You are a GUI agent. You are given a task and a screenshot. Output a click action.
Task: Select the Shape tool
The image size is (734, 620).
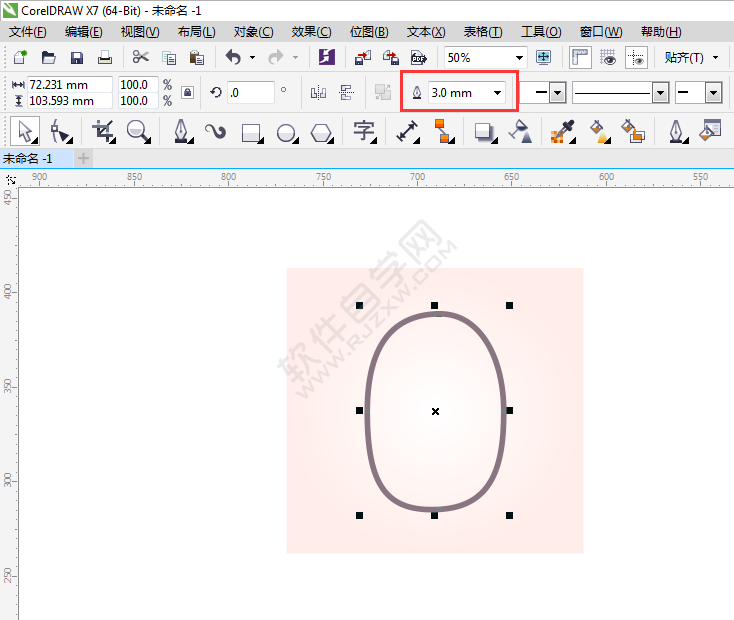(x=61, y=132)
